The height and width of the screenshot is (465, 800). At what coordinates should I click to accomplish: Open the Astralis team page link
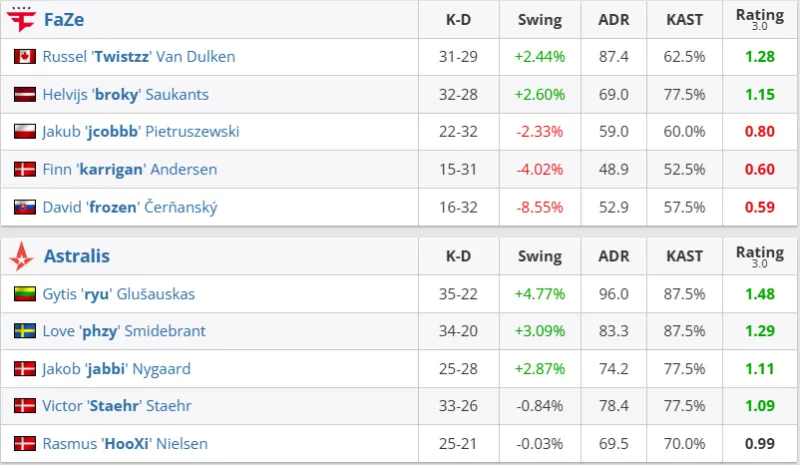click(76, 257)
